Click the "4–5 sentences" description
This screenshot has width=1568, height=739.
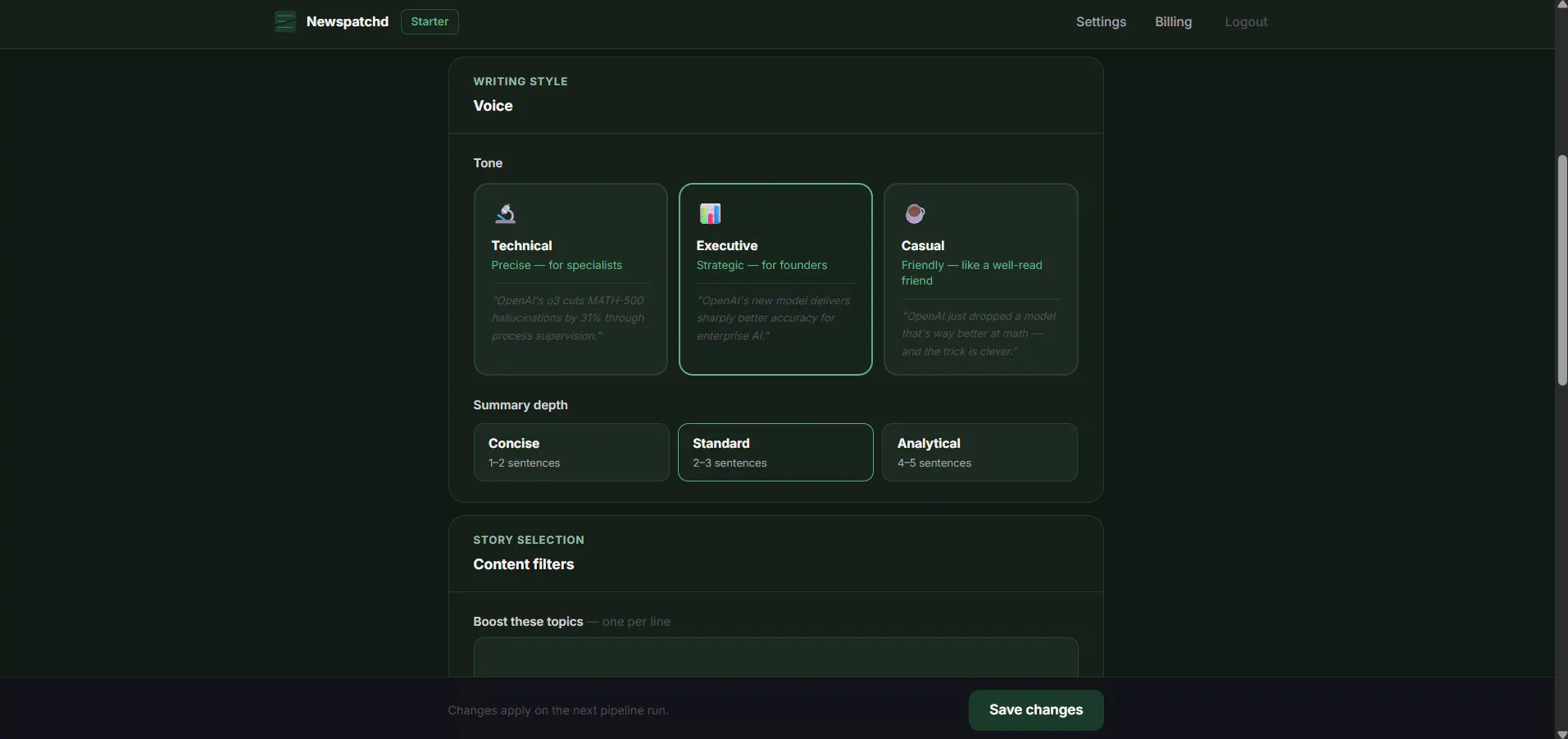(x=934, y=463)
